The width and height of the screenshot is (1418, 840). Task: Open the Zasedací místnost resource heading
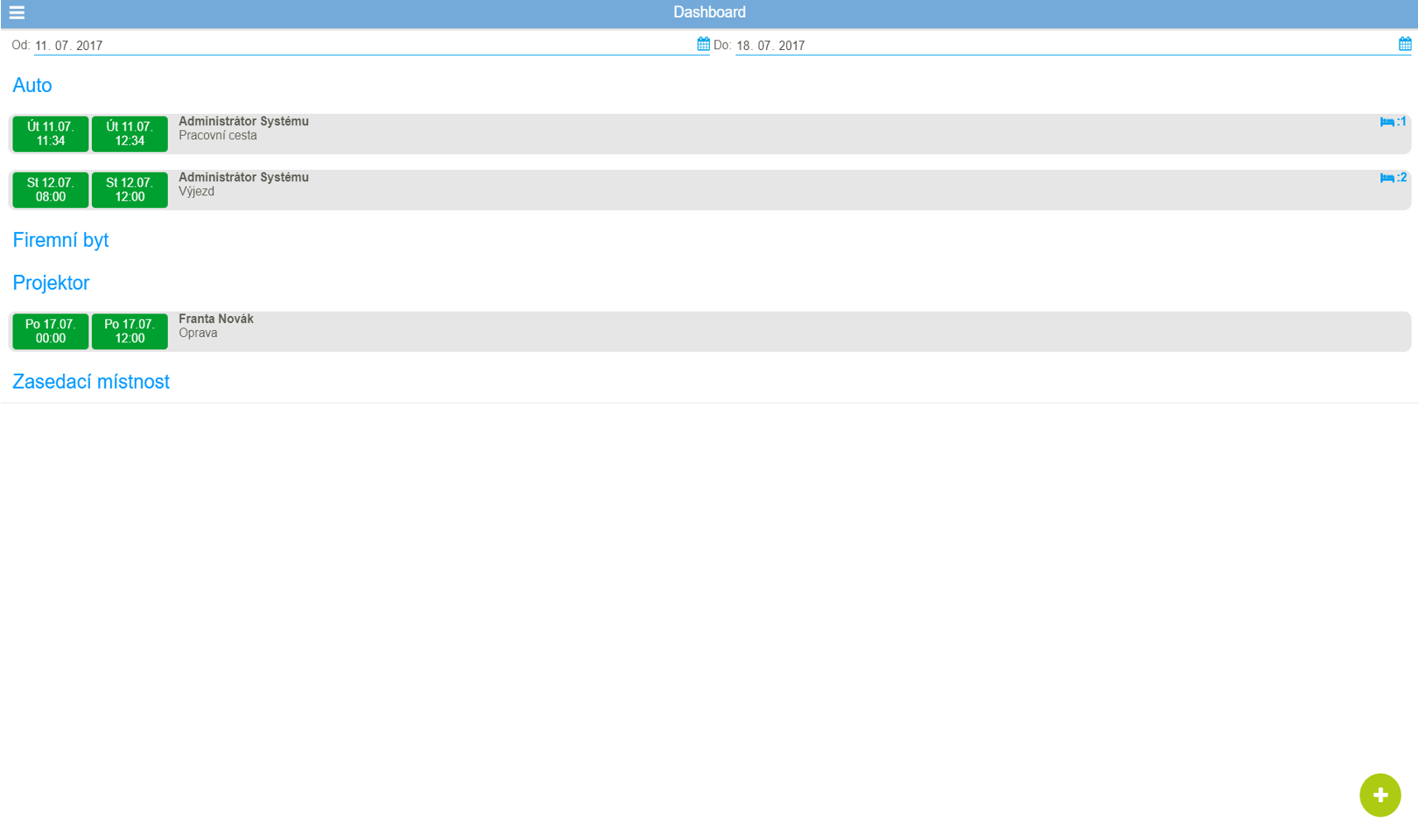tap(91, 381)
